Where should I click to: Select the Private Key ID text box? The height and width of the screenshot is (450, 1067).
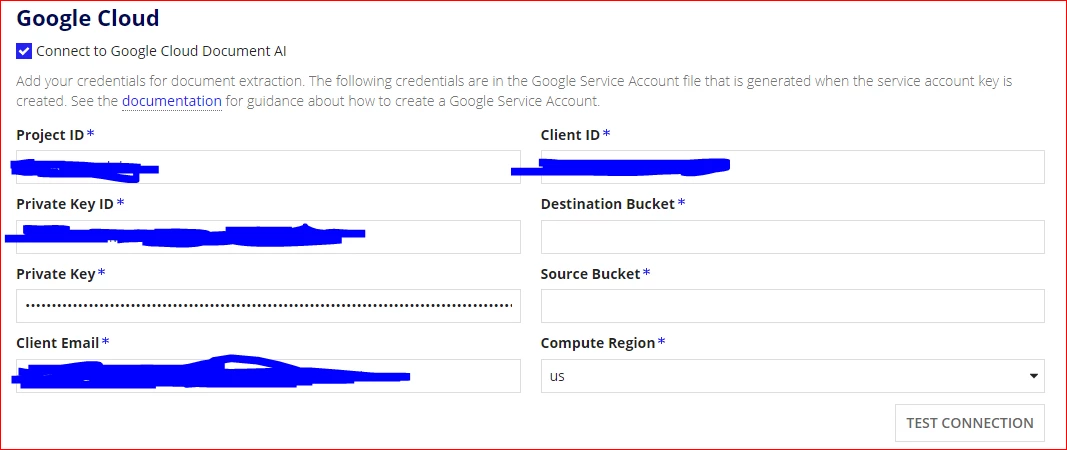click(268, 237)
